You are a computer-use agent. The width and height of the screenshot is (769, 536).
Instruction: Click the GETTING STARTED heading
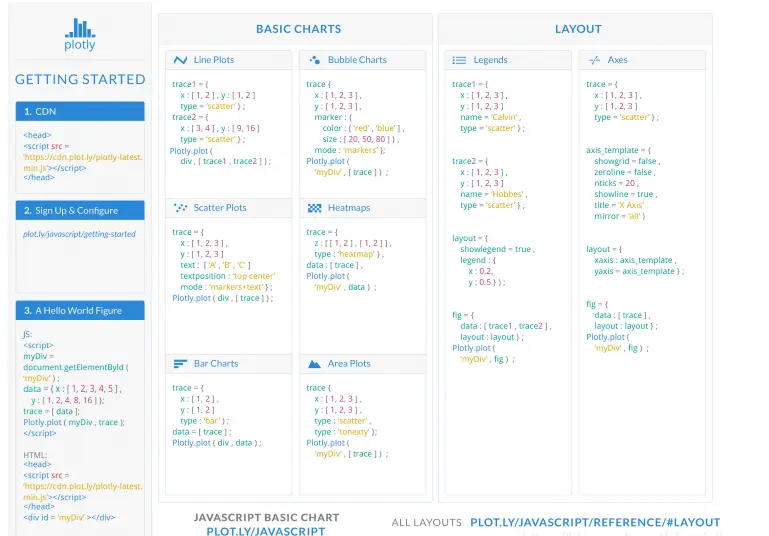(x=80, y=79)
